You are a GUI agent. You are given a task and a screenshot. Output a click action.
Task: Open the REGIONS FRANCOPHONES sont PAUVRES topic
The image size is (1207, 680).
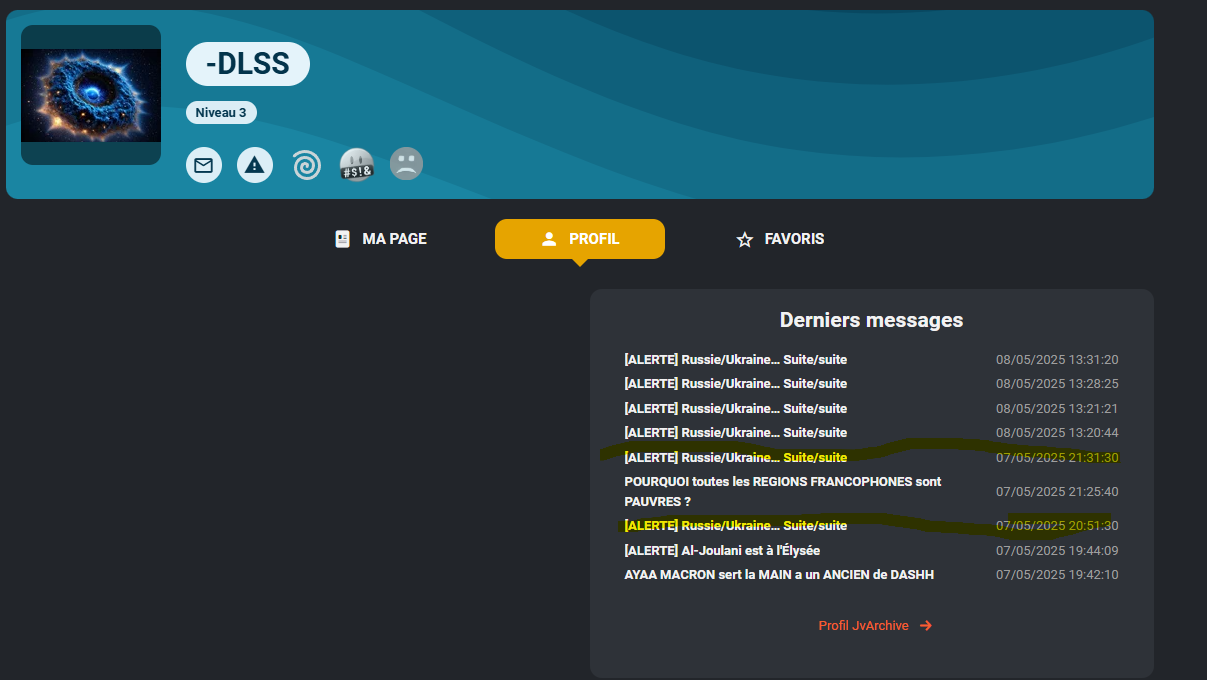[x=782, y=491]
